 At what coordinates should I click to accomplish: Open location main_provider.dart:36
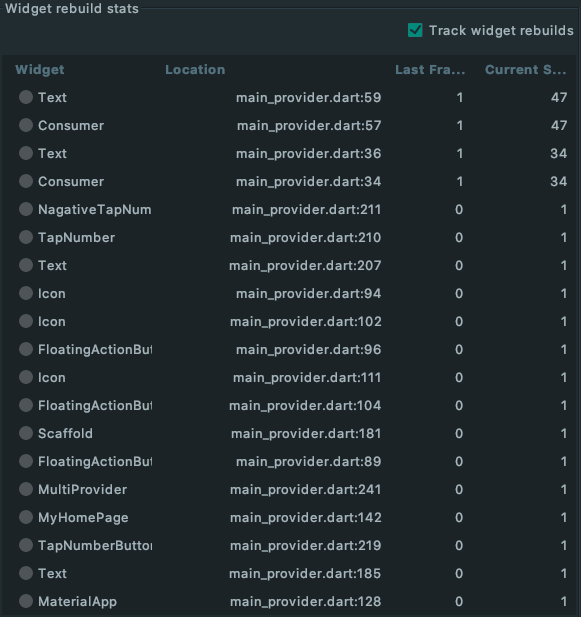[x=308, y=153]
